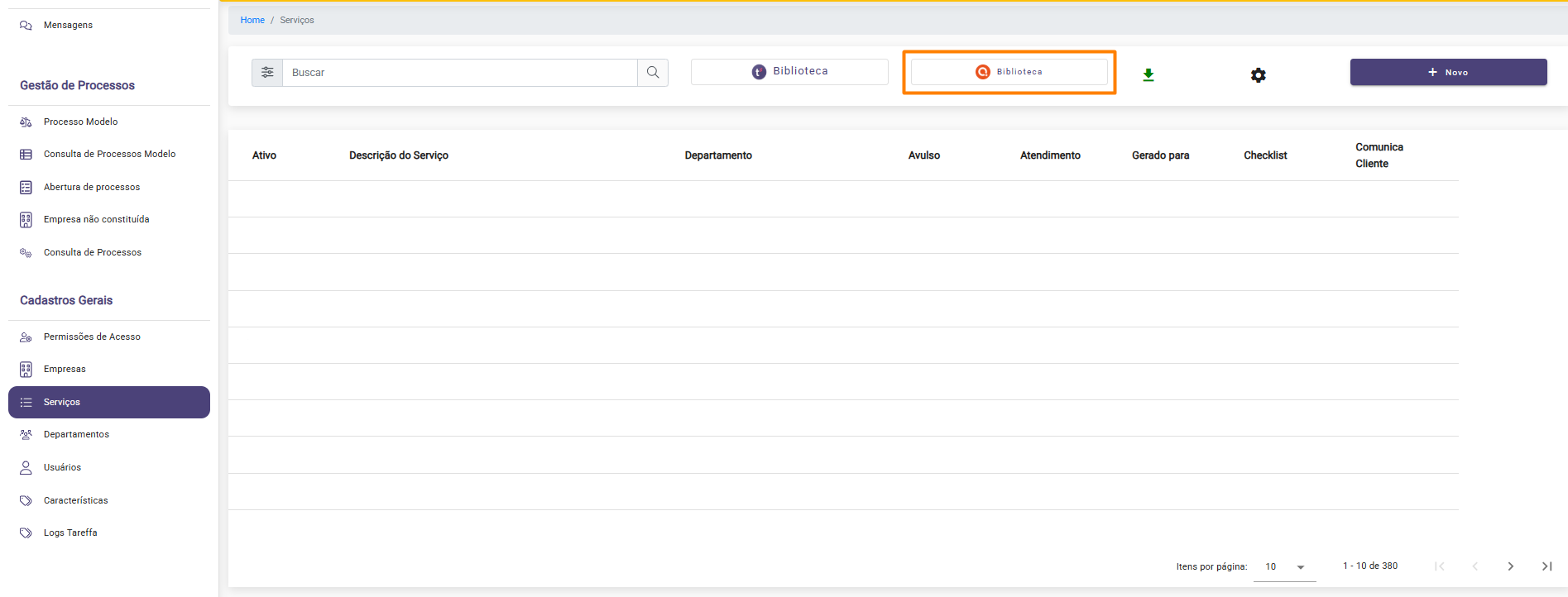Navigate to Empresas in the sidebar
The height and width of the screenshot is (597, 1568).
tap(65, 370)
